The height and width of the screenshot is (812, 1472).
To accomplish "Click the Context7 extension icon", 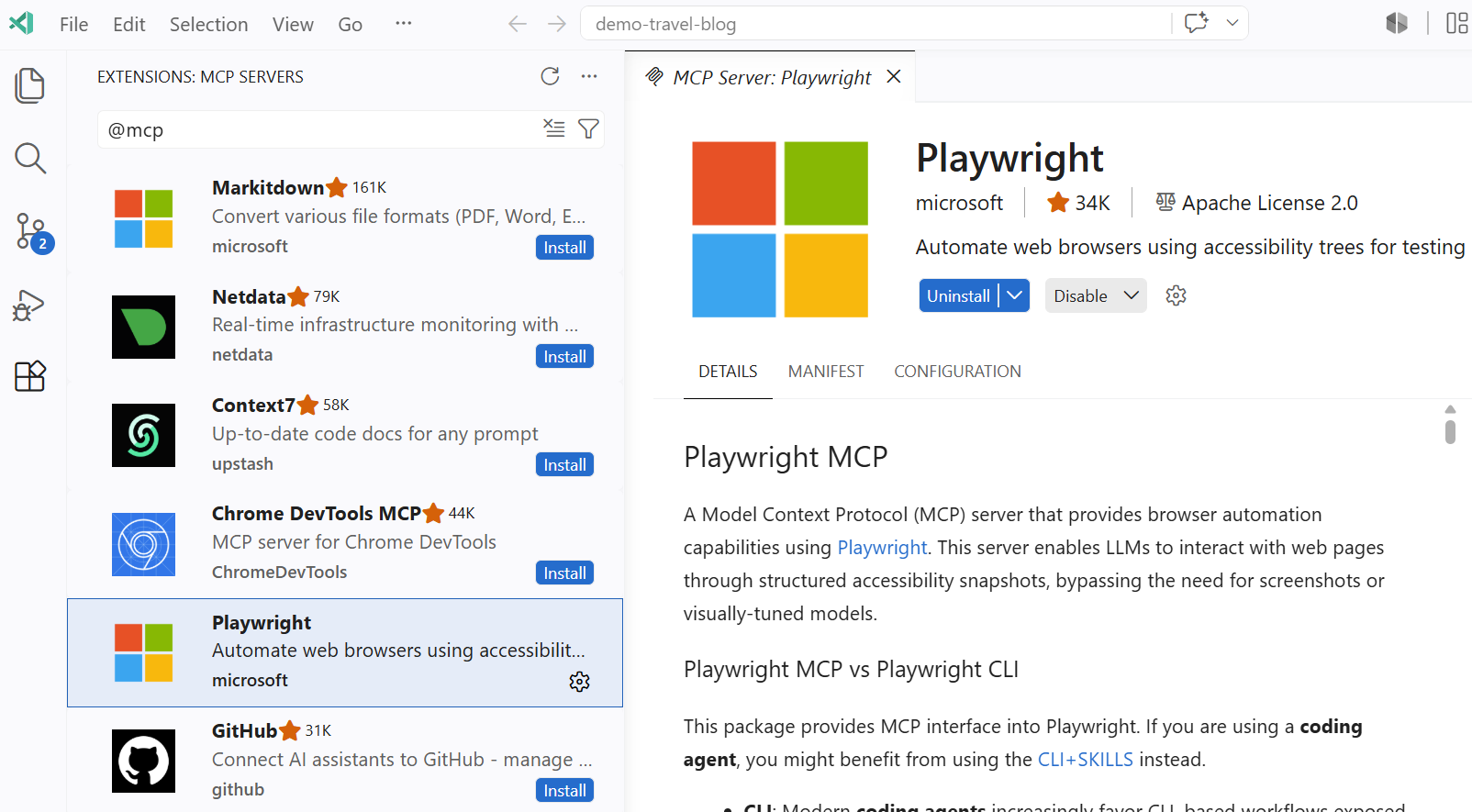I will tap(143, 435).
